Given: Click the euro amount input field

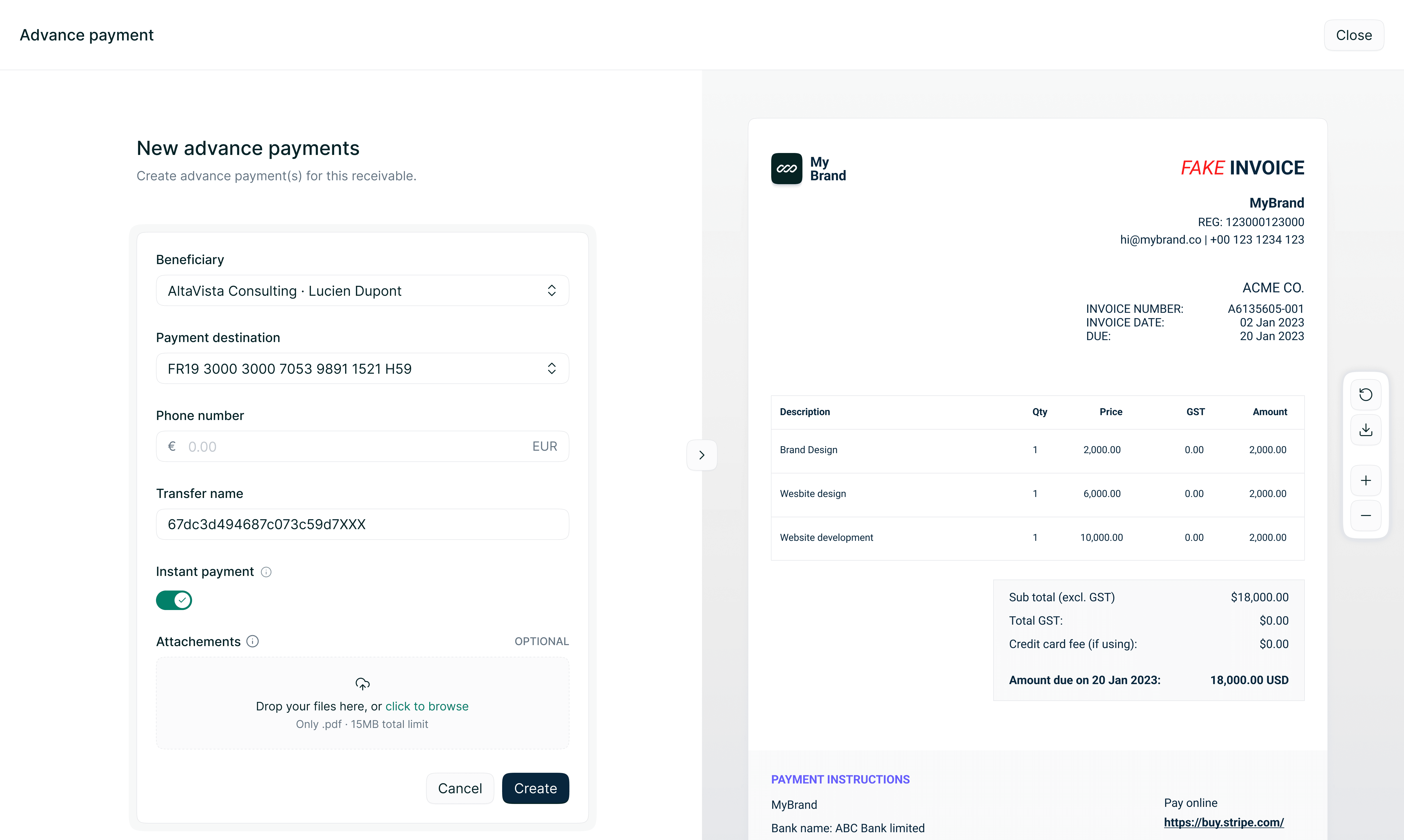Looking at the screenshot, I should [351, 447].
